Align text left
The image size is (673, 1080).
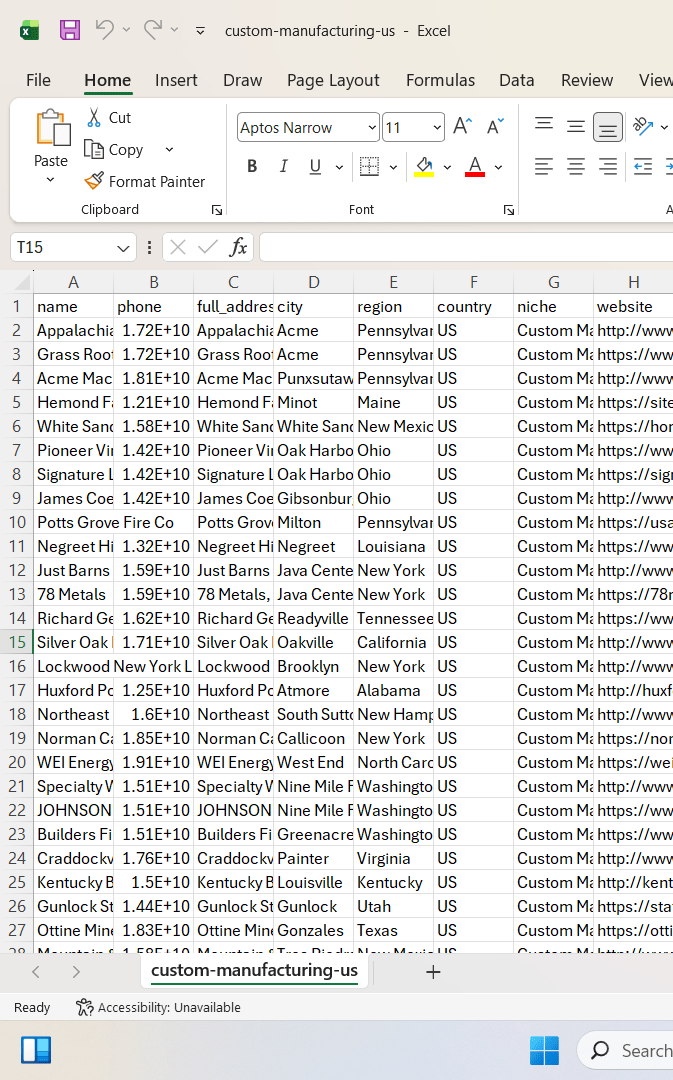tap(543, 166)
